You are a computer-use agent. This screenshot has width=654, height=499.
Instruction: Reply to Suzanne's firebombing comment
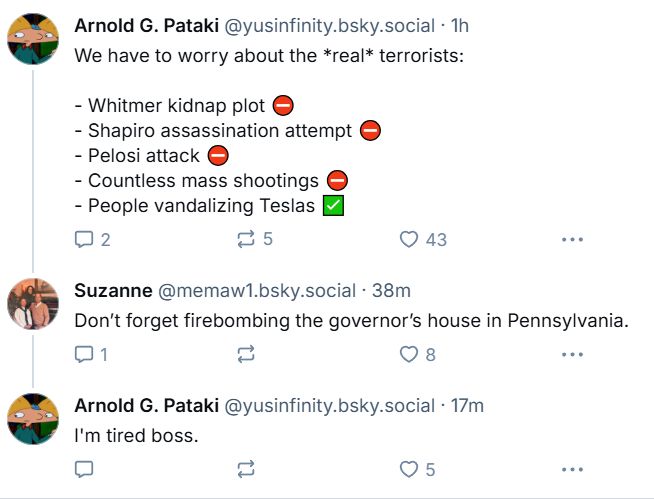pyautogui.click(x=91, y=355)
